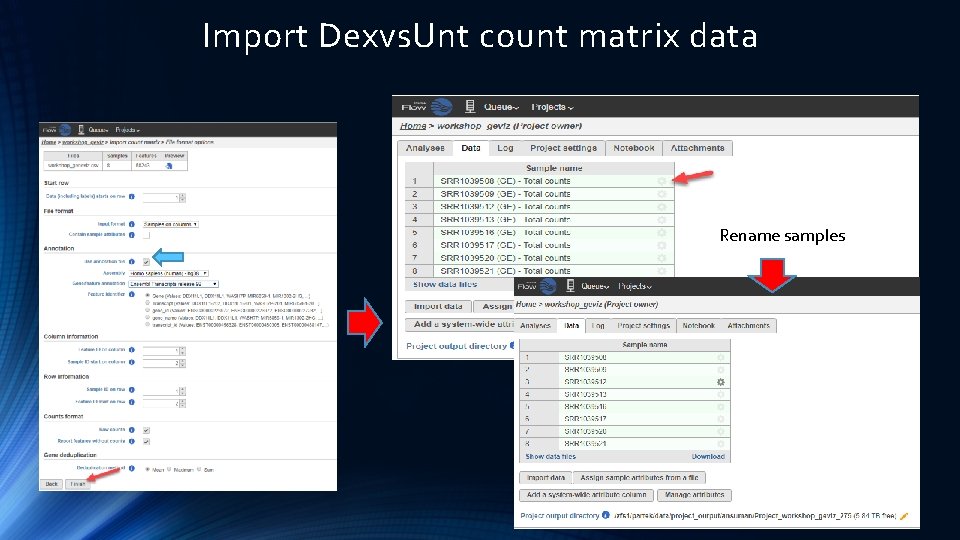Screen dimensions: 960x540
Task: Select the transcript feature identifier radio button
Action: tap(148, 303)
